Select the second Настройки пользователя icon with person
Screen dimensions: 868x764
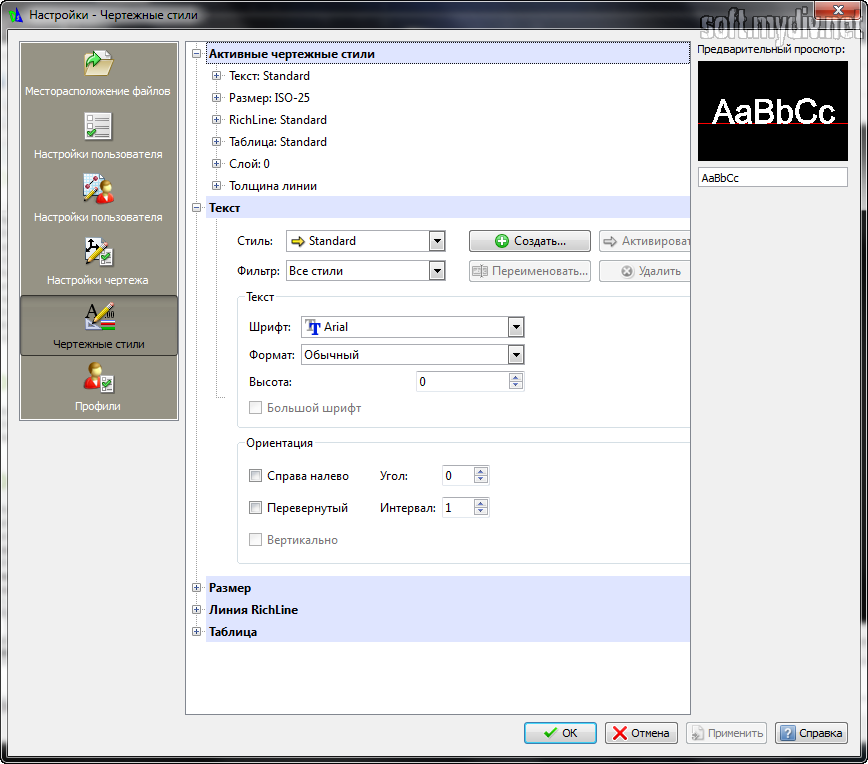98,189
